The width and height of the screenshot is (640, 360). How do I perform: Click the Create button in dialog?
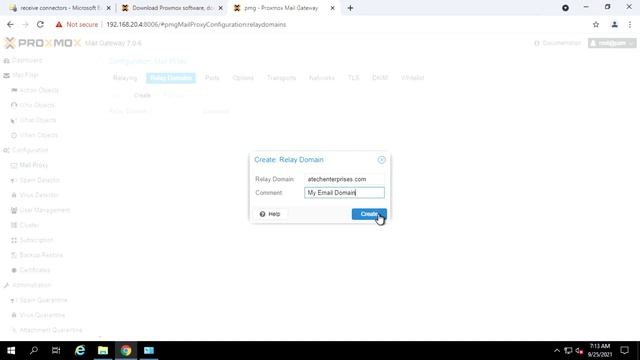369,214
